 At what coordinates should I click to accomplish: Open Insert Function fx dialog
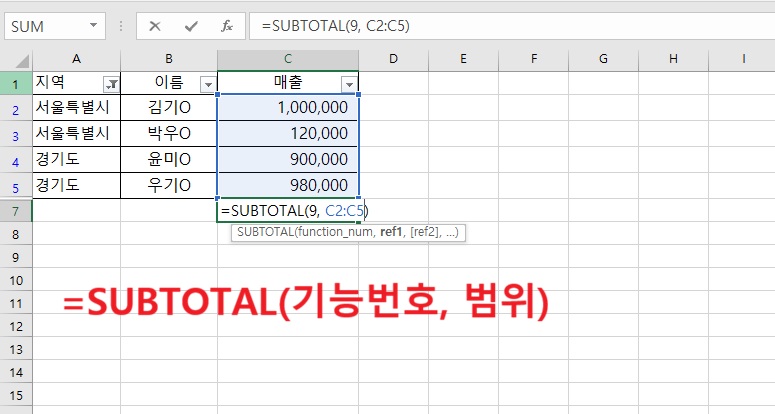227,26
